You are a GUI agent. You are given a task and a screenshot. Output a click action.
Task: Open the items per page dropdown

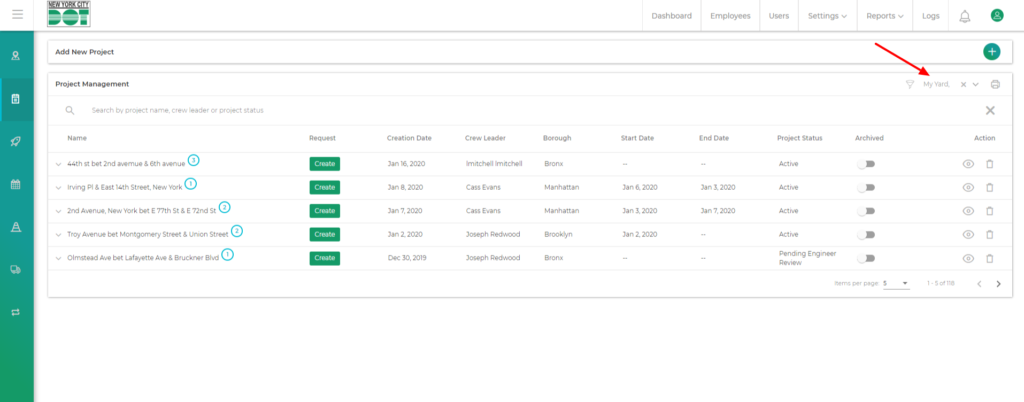coord(896,284)
